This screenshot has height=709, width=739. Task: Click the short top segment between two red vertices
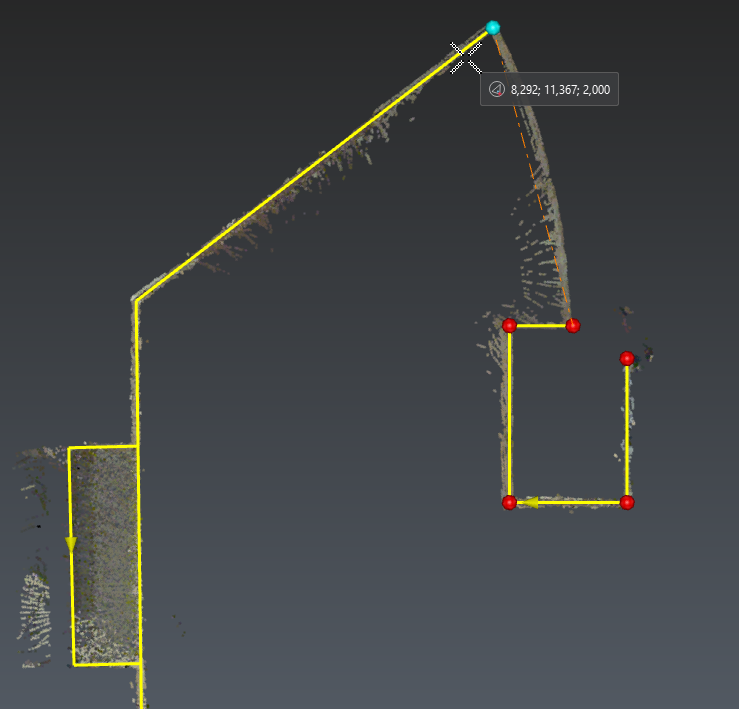(541, 326)
